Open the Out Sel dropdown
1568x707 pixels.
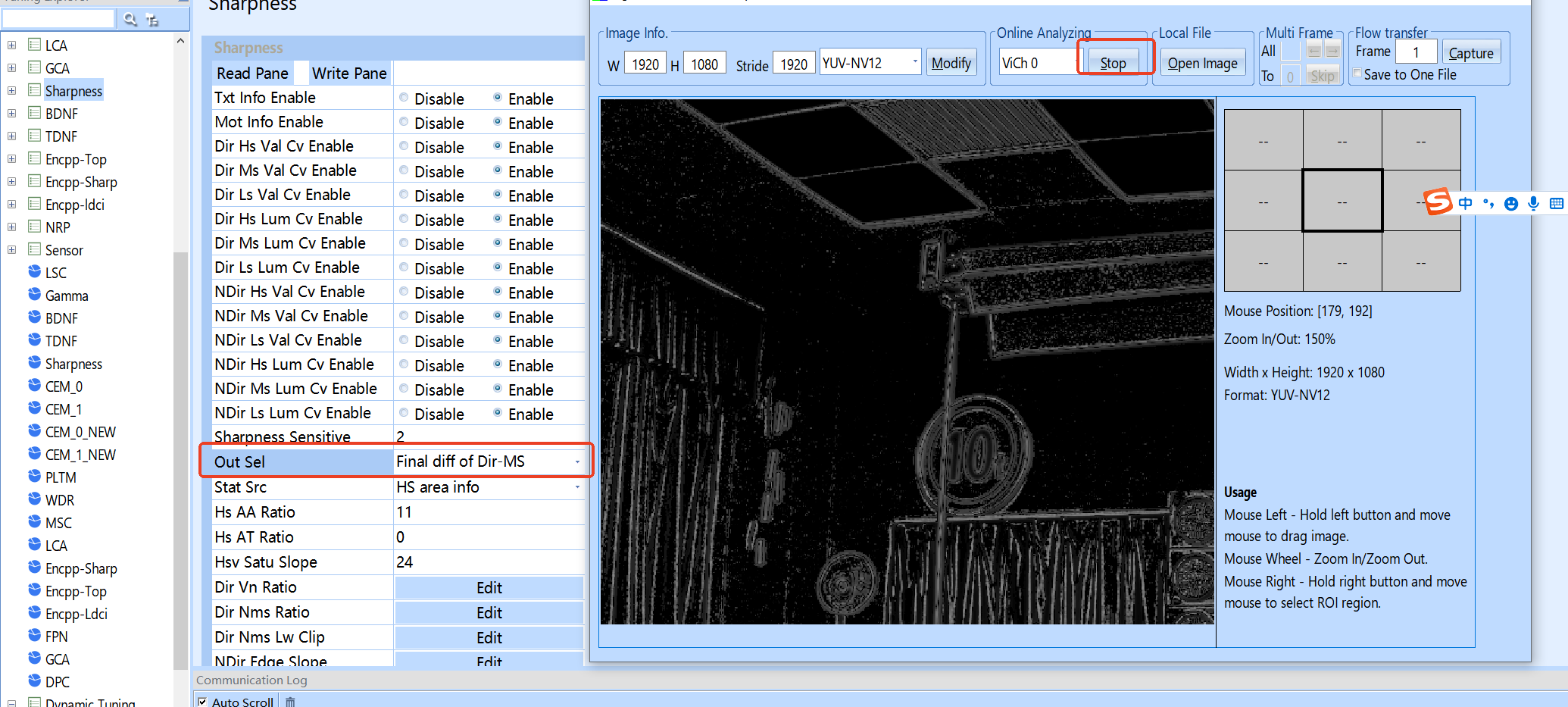click(577, 461)
